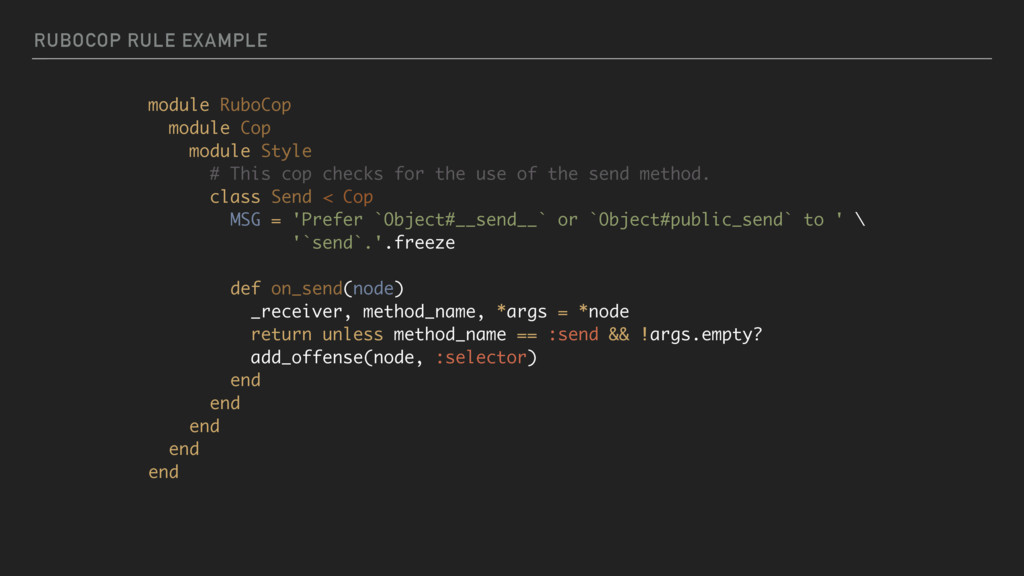Click the Object#__send__ text in the string
Screen dimensions: 1024x576
460,219
